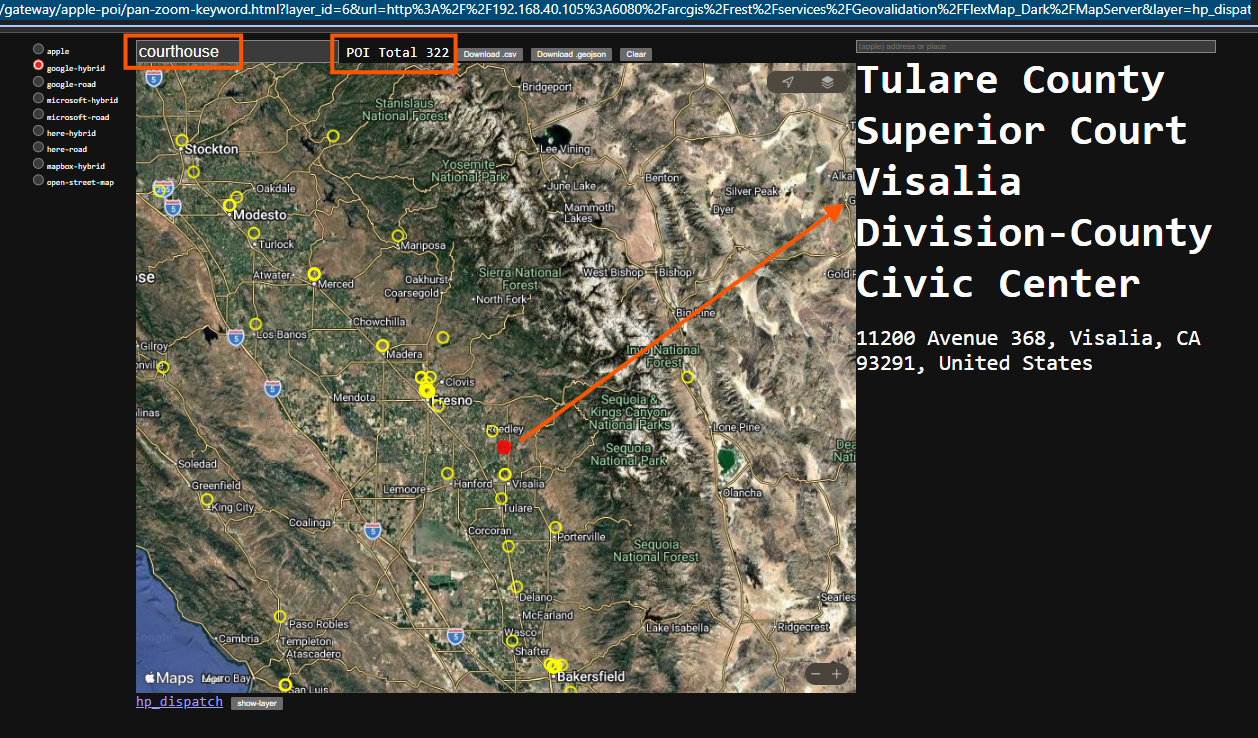Viewport: 1258px width, 738px height.
Task: Select the mapbox-hybrid basemap option
Action: pos(38,164)
